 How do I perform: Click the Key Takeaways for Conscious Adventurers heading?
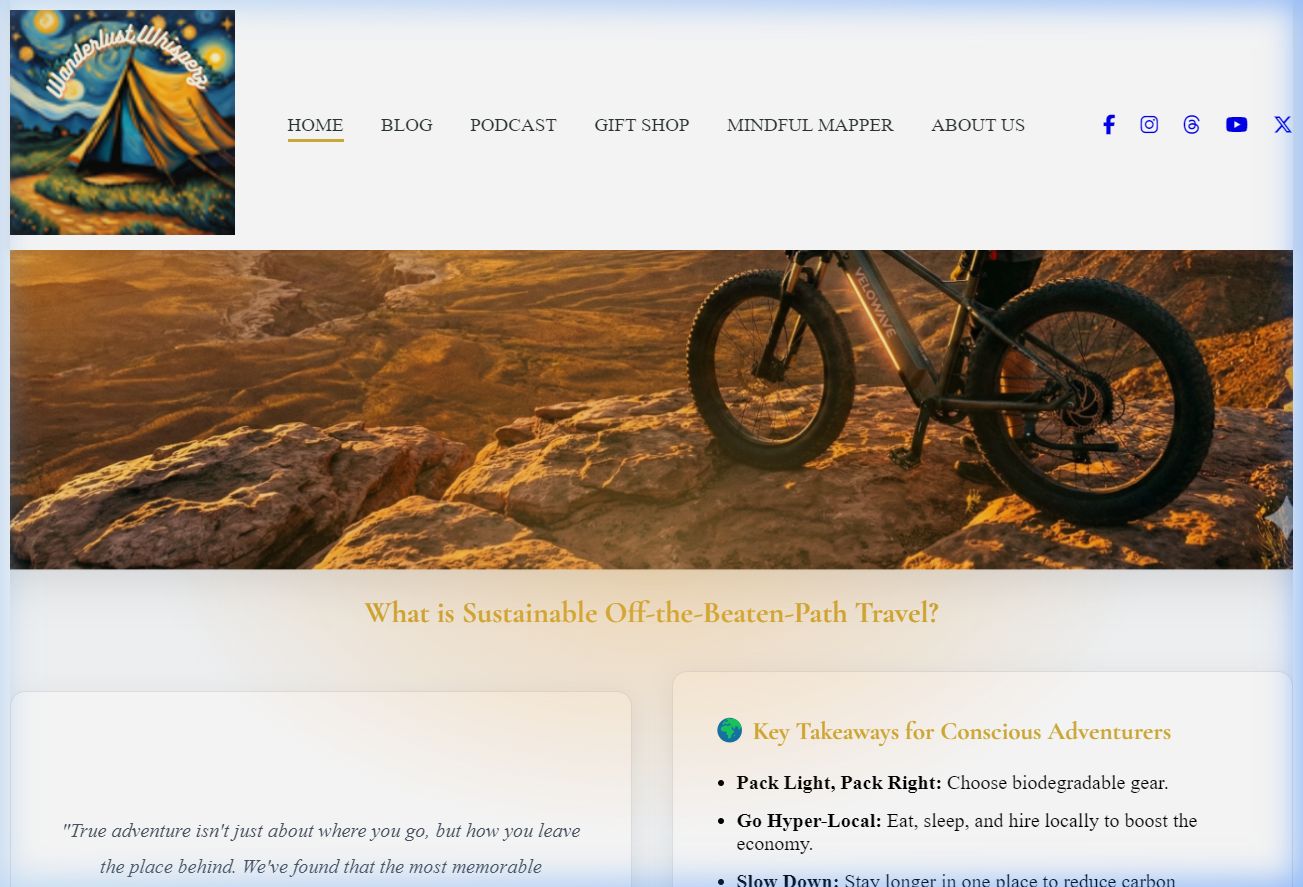point(961,732)
